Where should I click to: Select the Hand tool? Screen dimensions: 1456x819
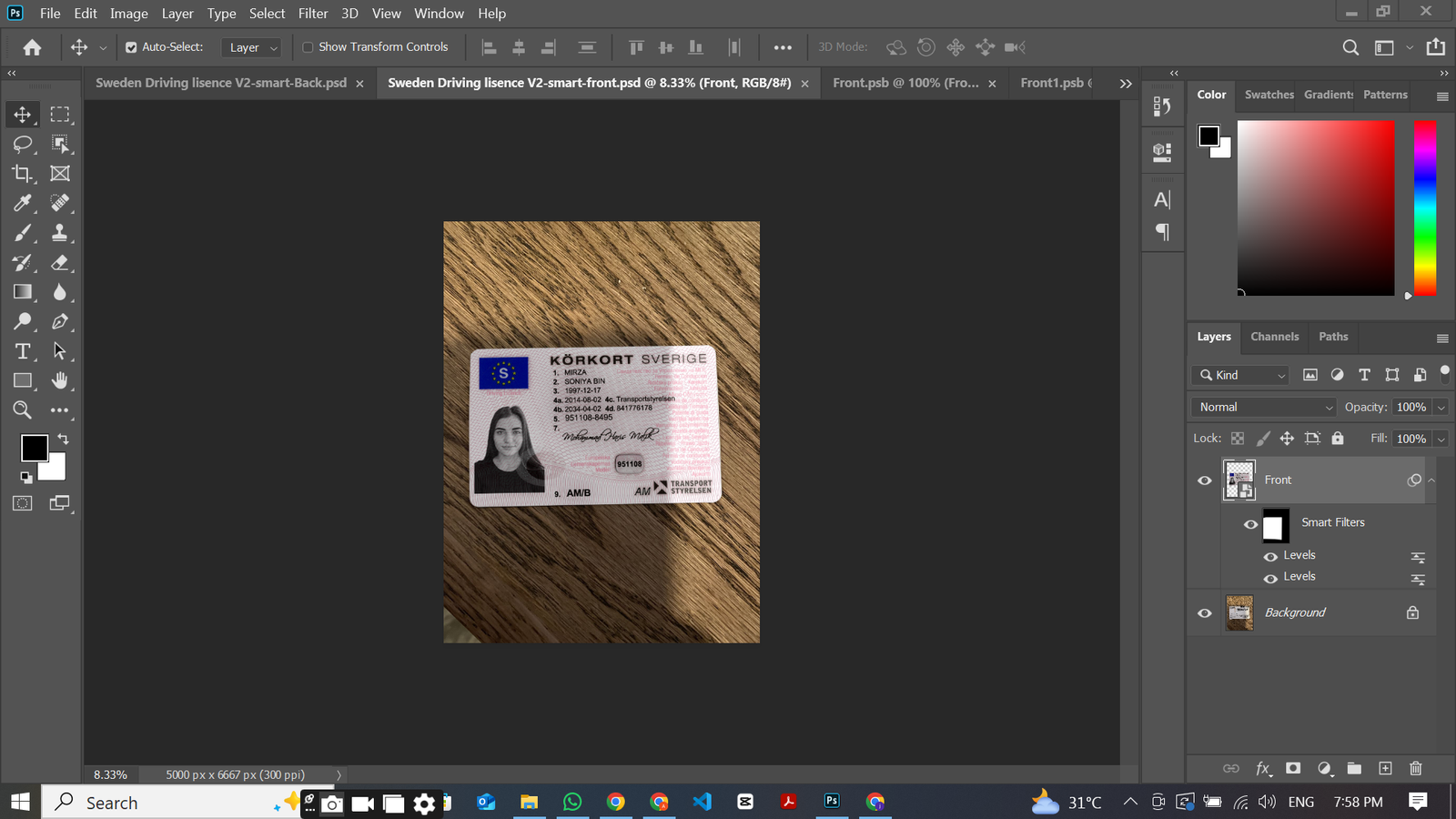pyautogui.click(x=60, y=380)
